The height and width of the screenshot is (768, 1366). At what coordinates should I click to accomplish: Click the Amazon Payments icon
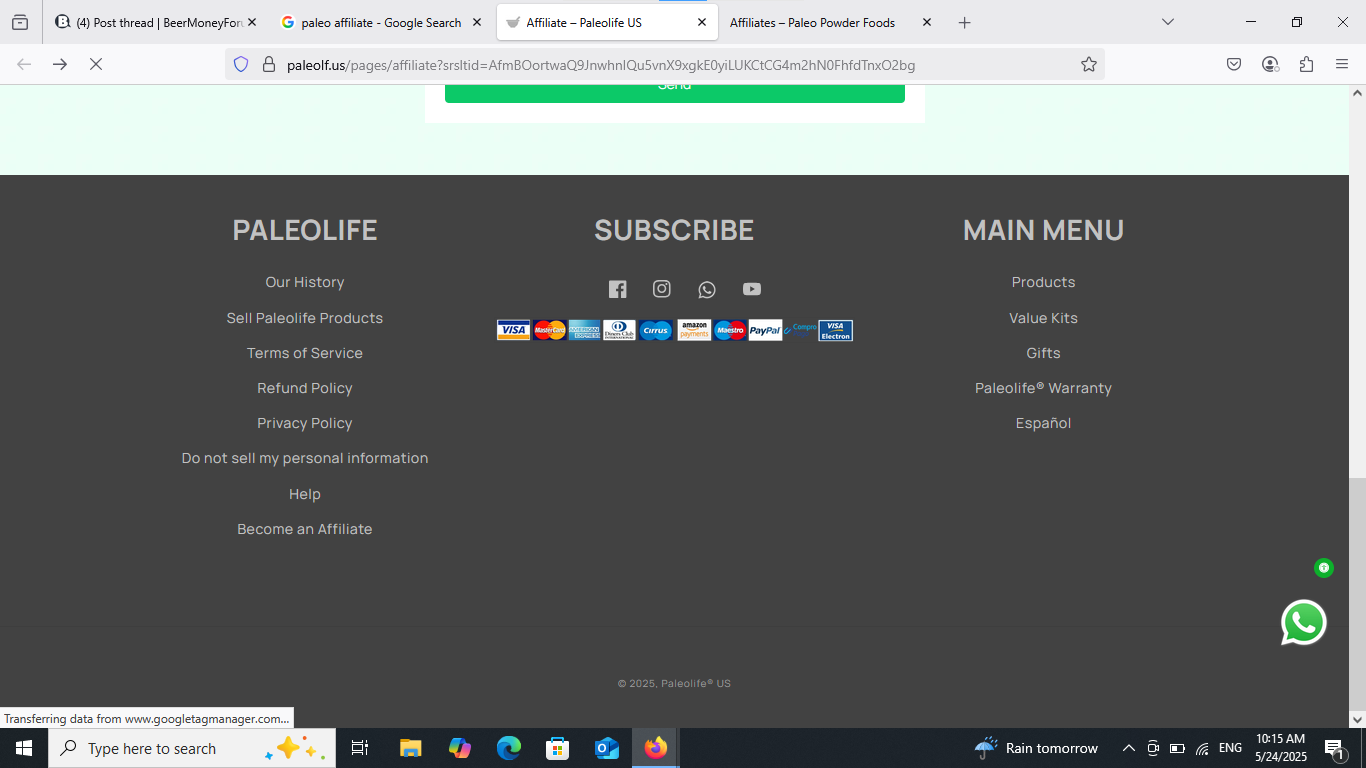tap(694, 330)
